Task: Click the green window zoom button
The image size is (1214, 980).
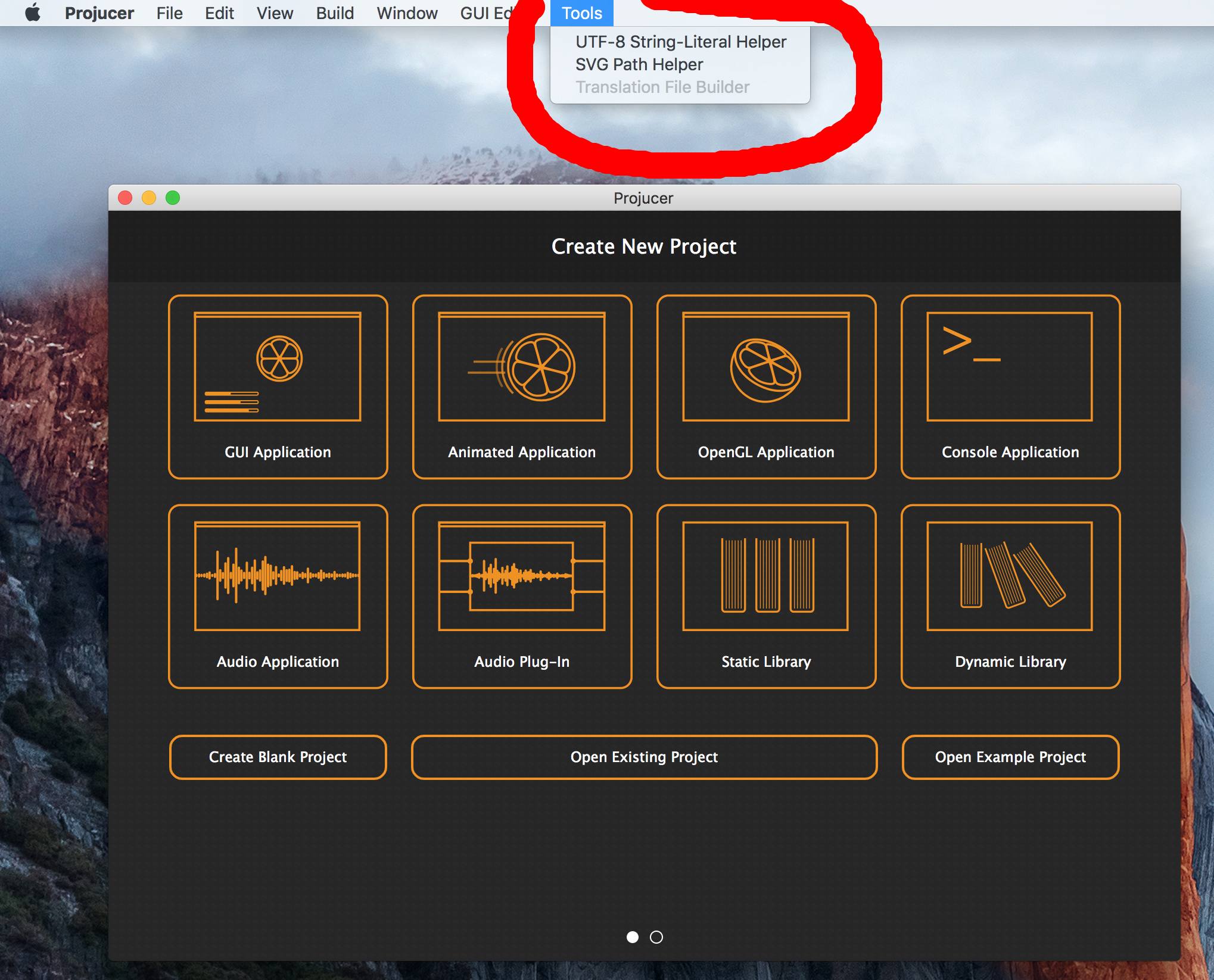Action: pyautogui.click(x=173, y=198)
